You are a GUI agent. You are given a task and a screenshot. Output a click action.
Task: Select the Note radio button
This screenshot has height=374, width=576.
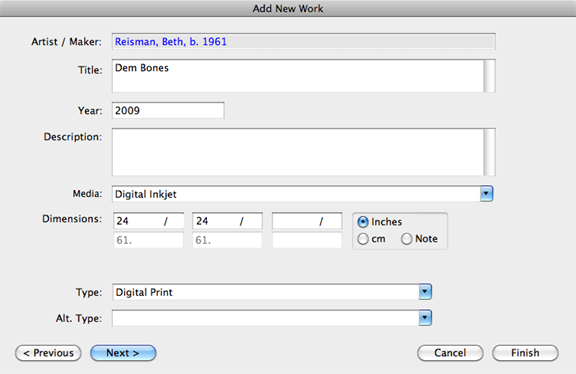406,239
